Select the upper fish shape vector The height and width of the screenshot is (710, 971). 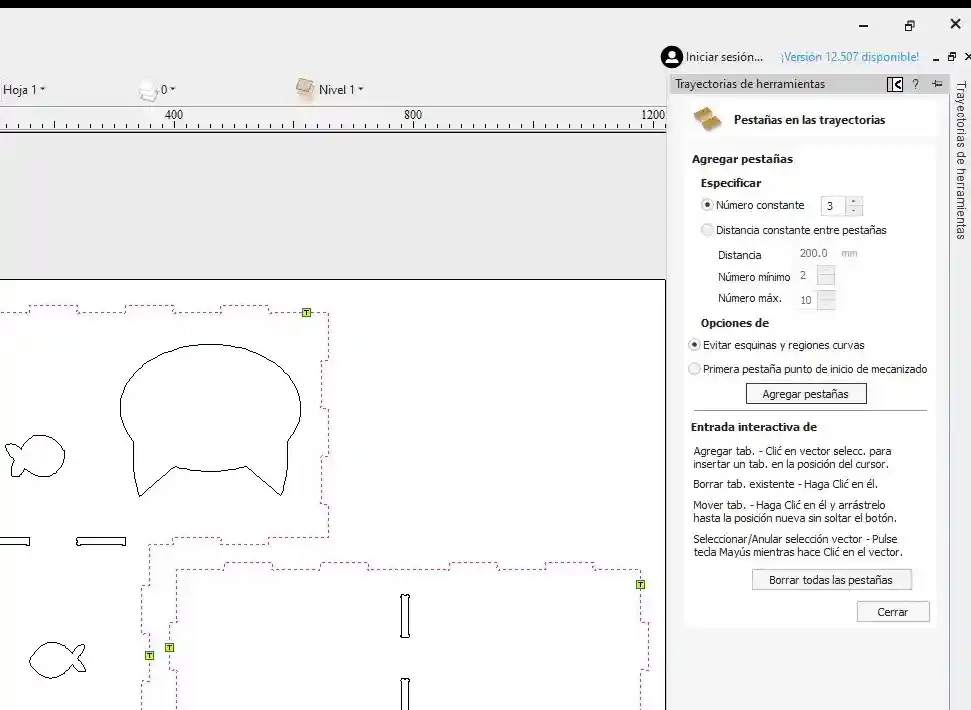[35, 456]
